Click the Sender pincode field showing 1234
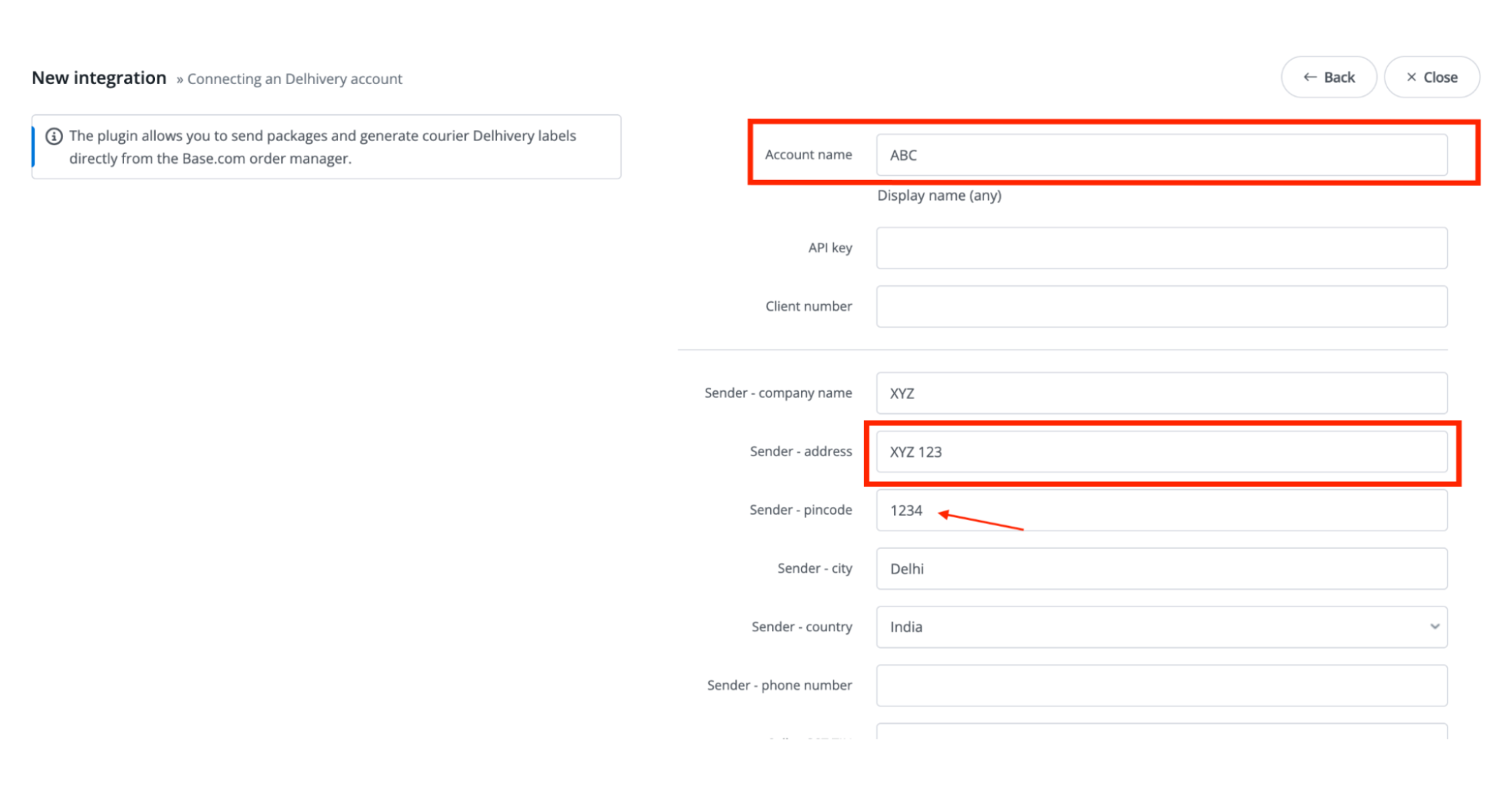The width and height of the screenshot is (1512, 791). (x=1161, y=511)
